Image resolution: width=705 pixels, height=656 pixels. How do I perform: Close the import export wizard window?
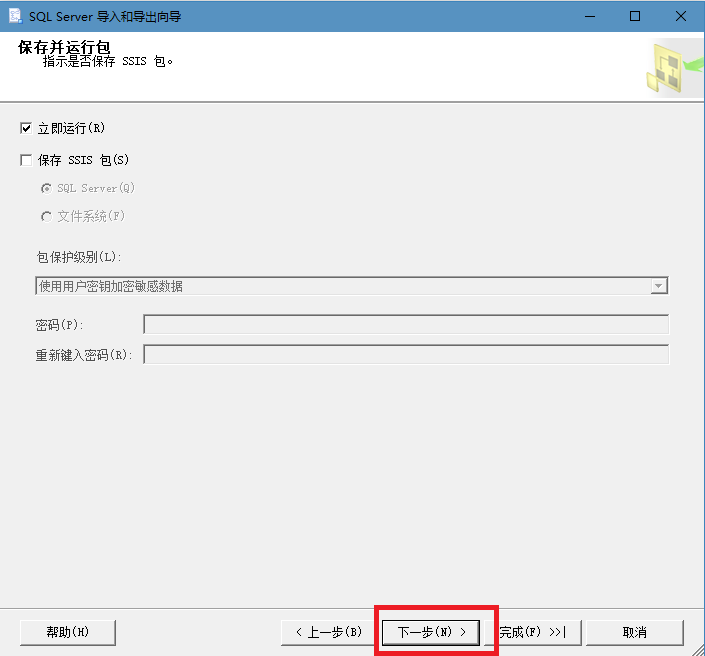[x=681, y=16]
